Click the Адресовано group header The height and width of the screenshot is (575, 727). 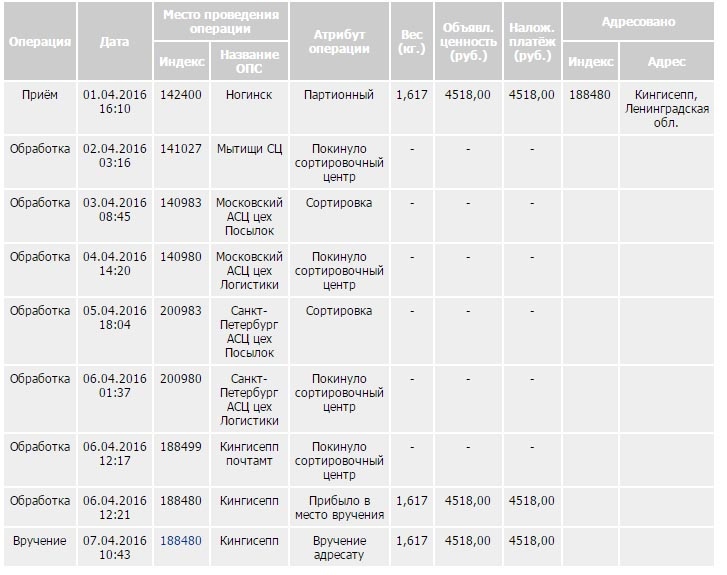tap(638, 21)
